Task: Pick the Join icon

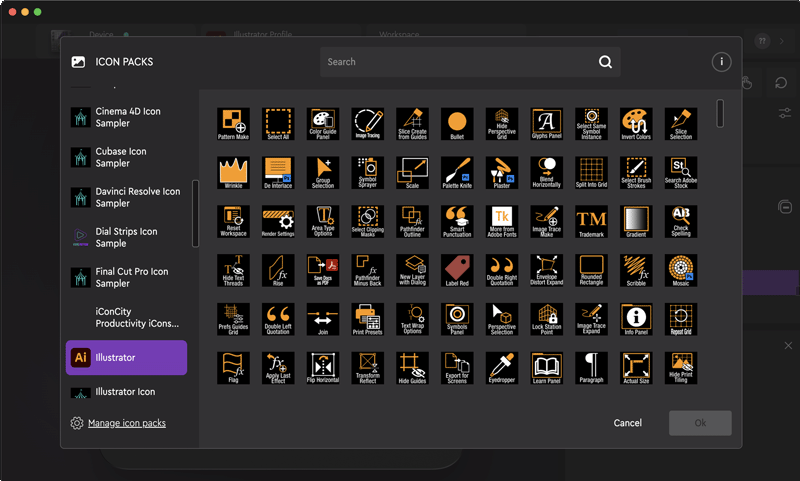Action: [323, 319]
